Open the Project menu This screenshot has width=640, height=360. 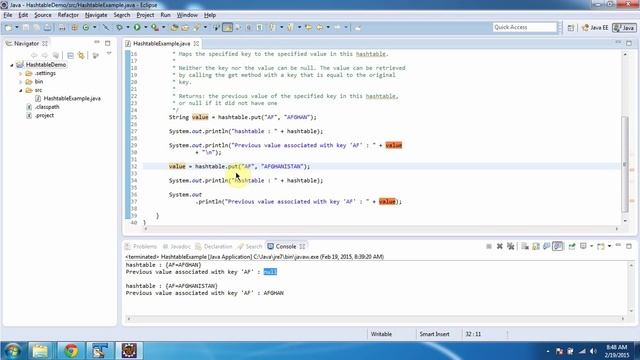145,15
